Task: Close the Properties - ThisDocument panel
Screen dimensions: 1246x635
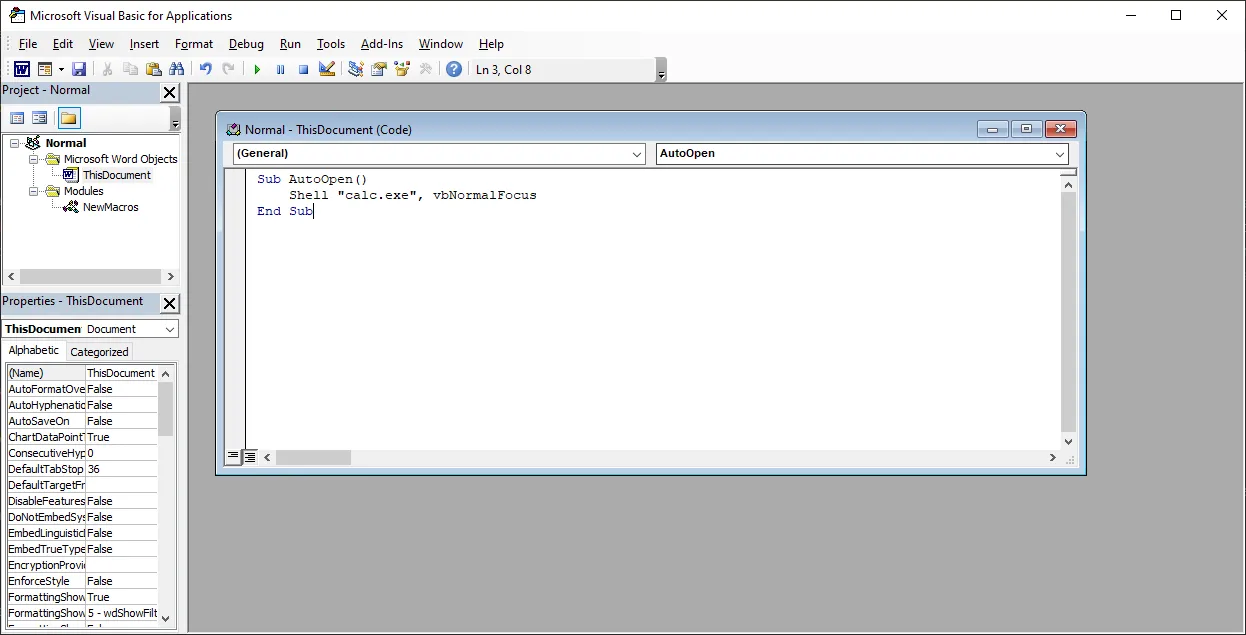Action: [x=170, y=303]
